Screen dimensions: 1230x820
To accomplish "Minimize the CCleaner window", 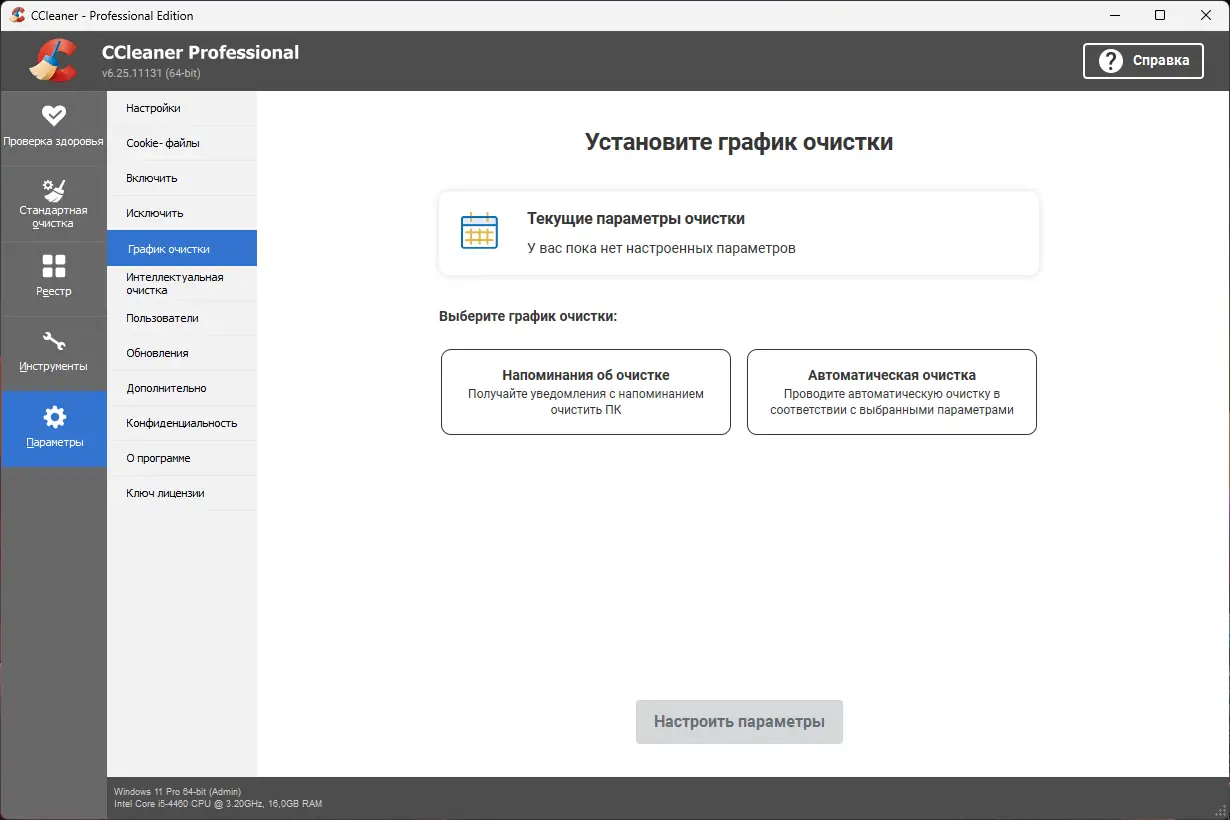I will tap(1114, 15).
